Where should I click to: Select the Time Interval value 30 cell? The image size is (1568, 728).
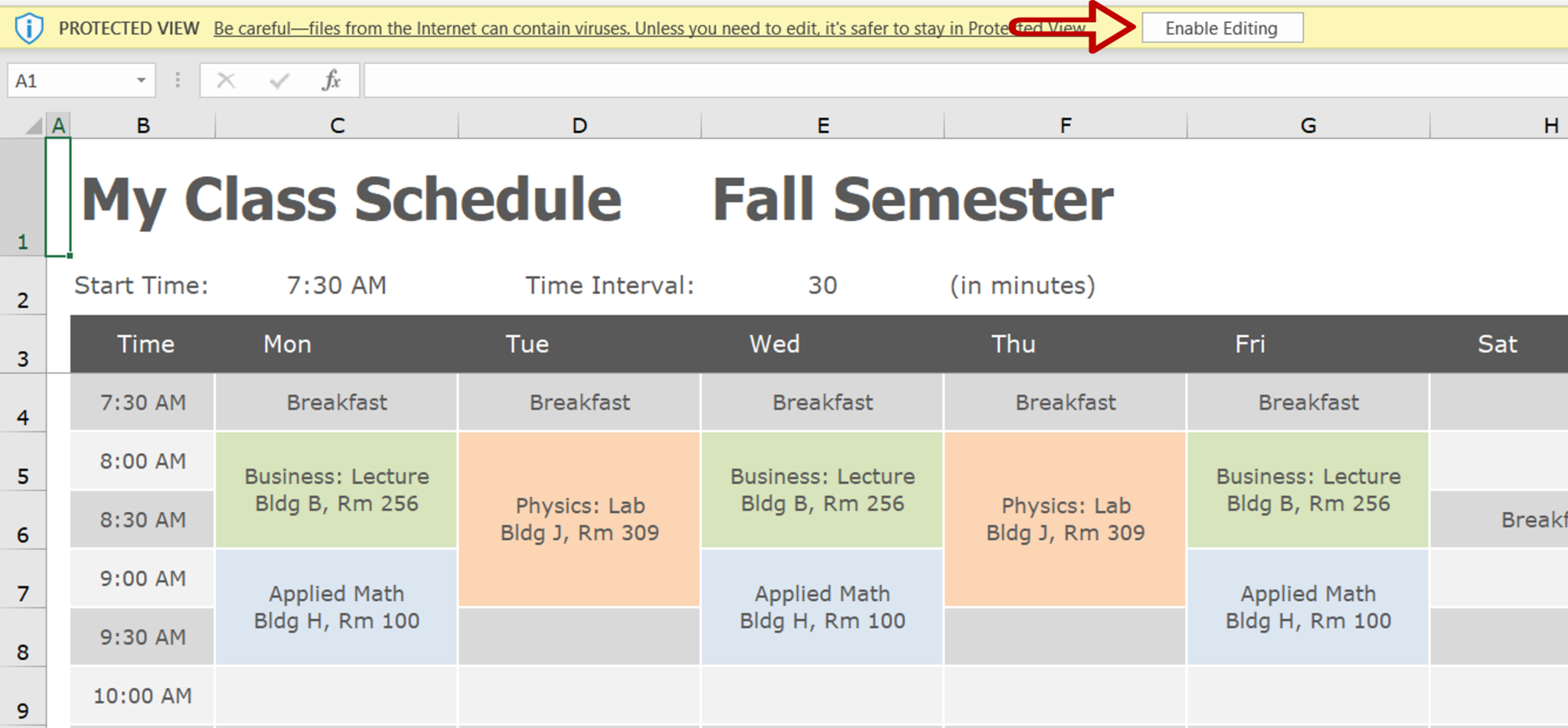click(x=822, y=285)
